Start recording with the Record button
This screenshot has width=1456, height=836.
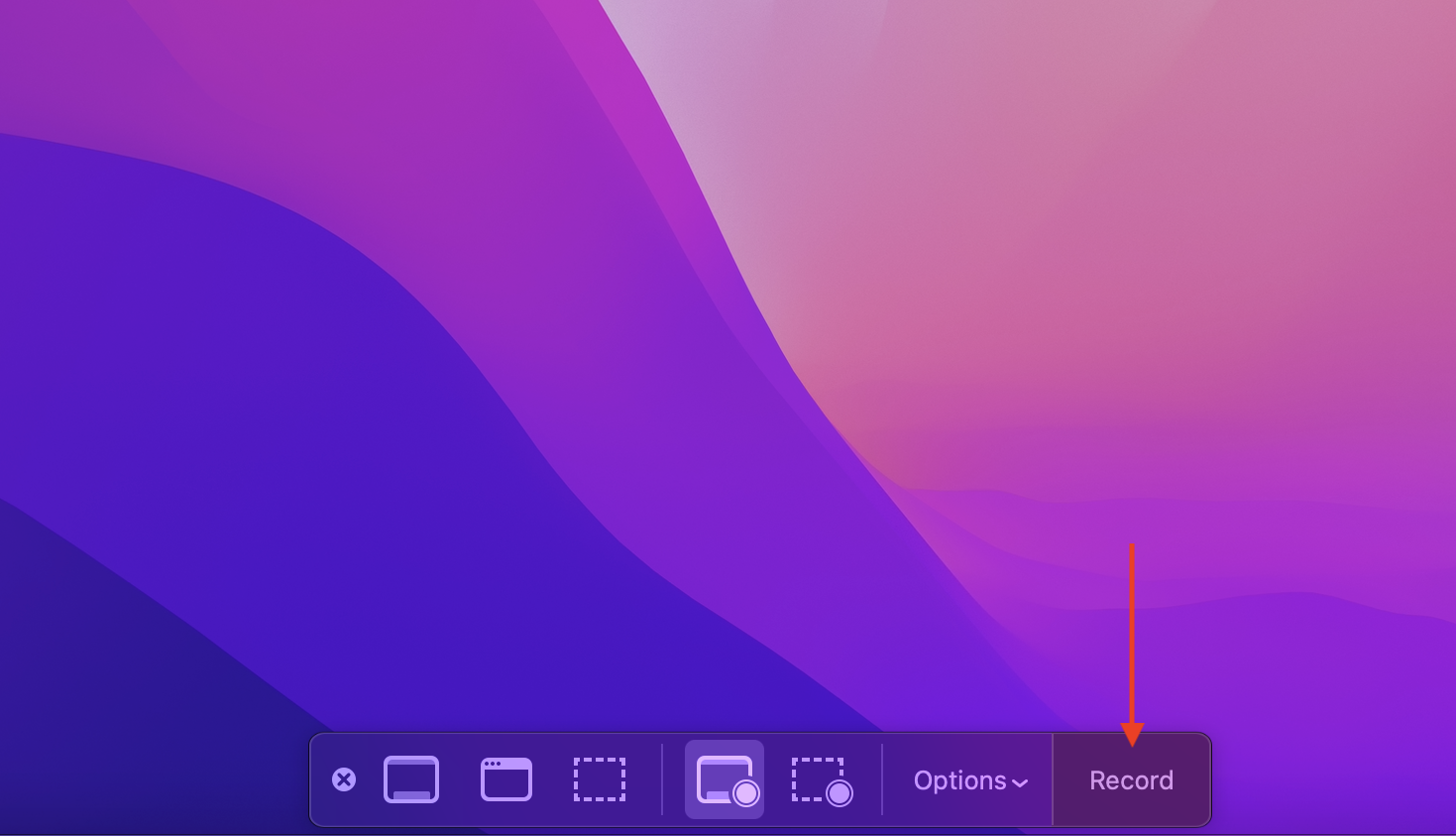click(x=1131, y=780)
